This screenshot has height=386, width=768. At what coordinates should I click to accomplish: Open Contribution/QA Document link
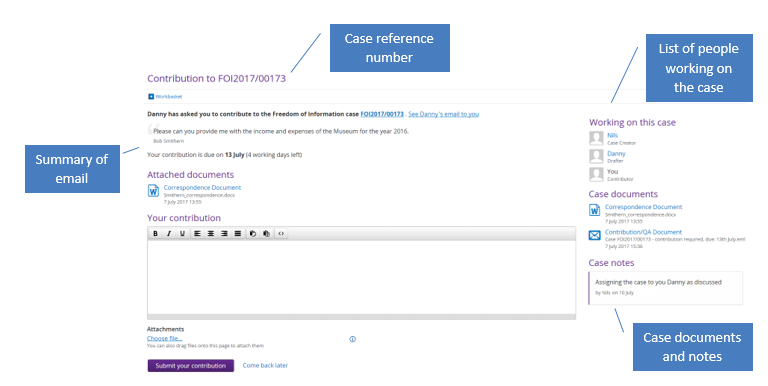(643, 232)
